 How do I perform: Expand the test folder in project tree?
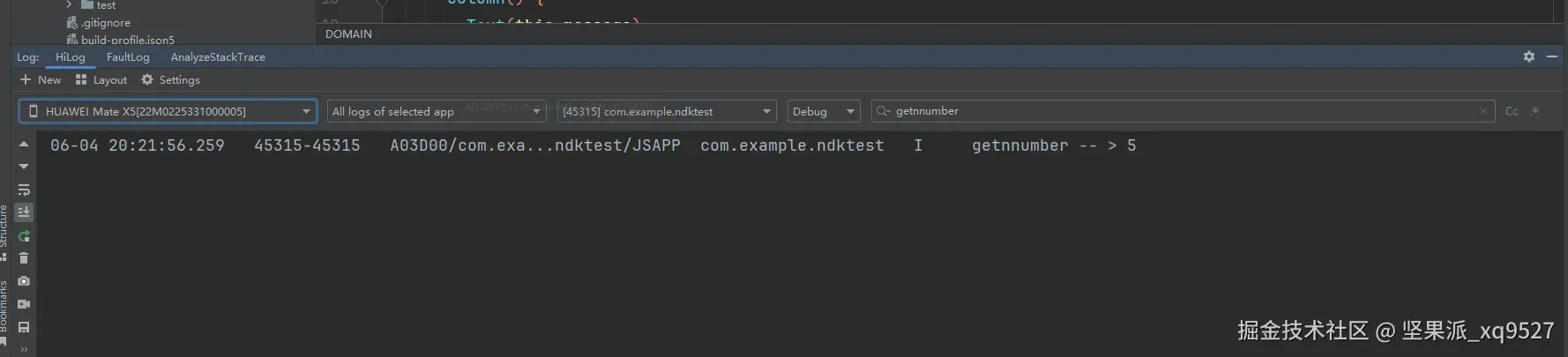point(69,5)
